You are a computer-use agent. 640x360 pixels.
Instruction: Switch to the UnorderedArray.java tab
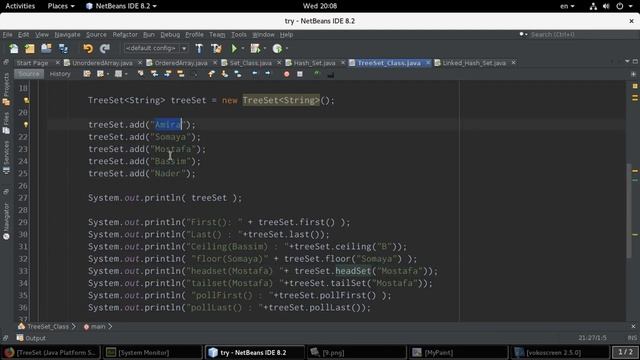pos(102,63)
